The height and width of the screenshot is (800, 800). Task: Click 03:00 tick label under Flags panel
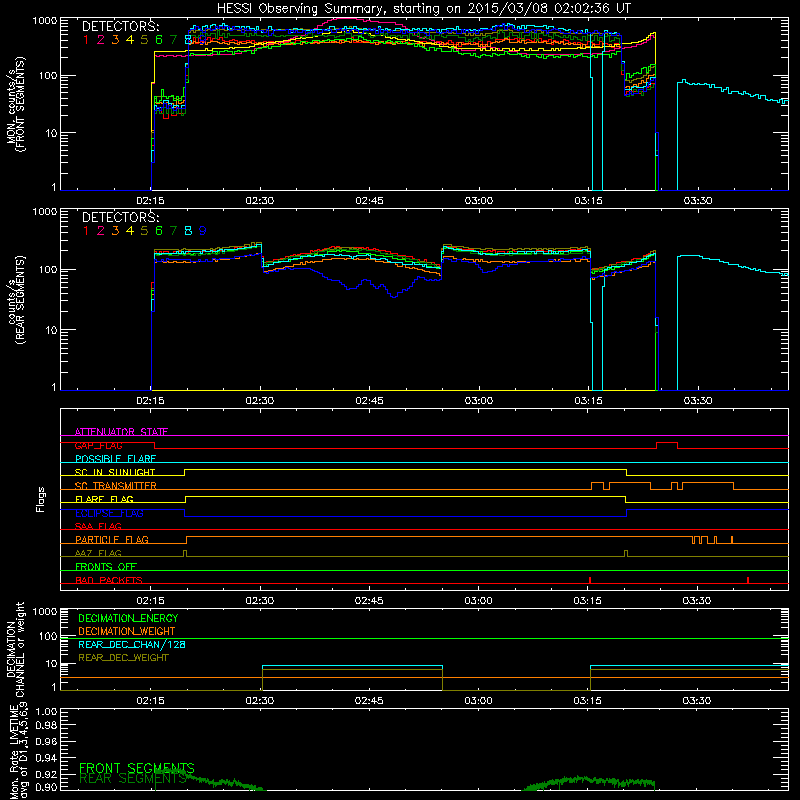(478, 601)
